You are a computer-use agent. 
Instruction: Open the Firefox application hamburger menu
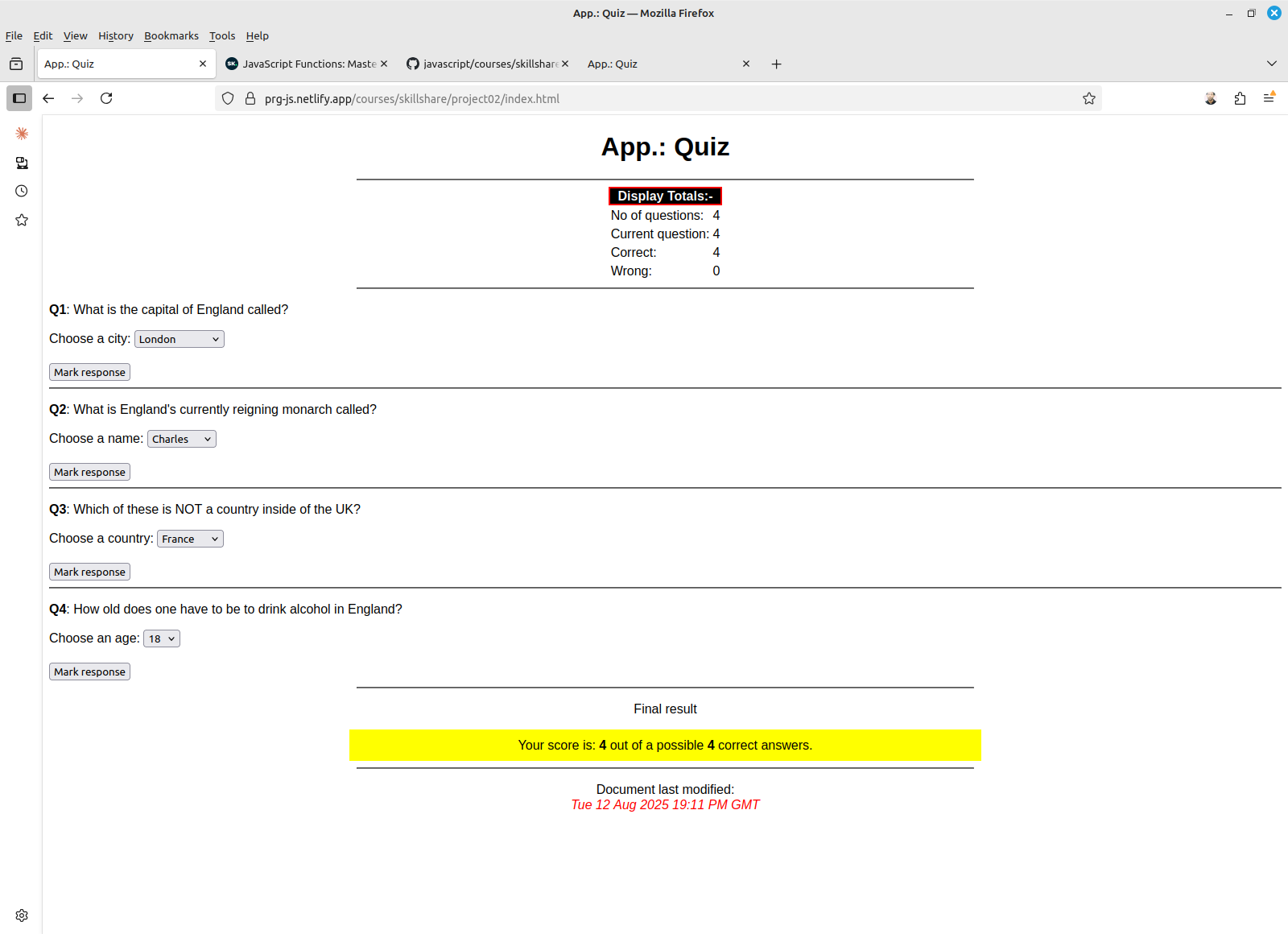pos(1269,98)
